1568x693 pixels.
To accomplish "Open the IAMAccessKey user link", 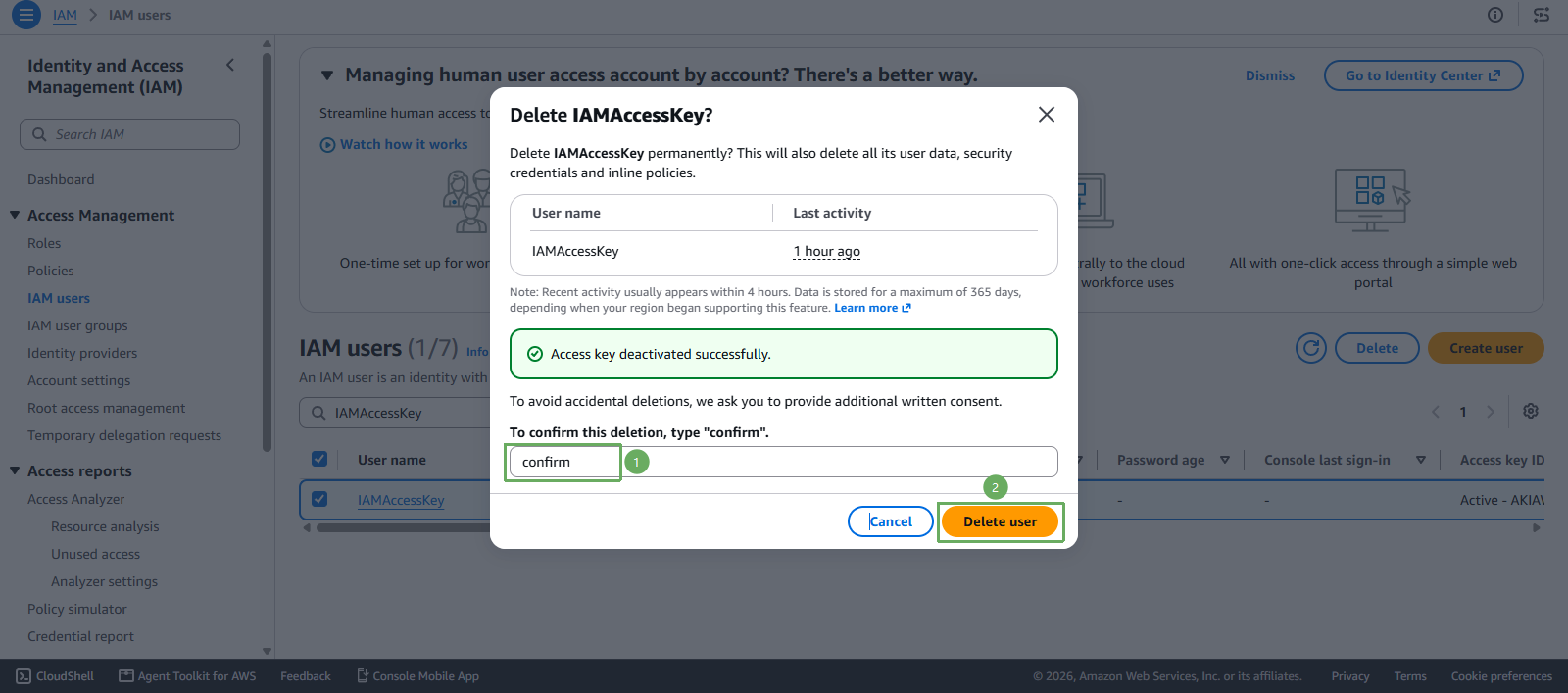I will 401,500.
